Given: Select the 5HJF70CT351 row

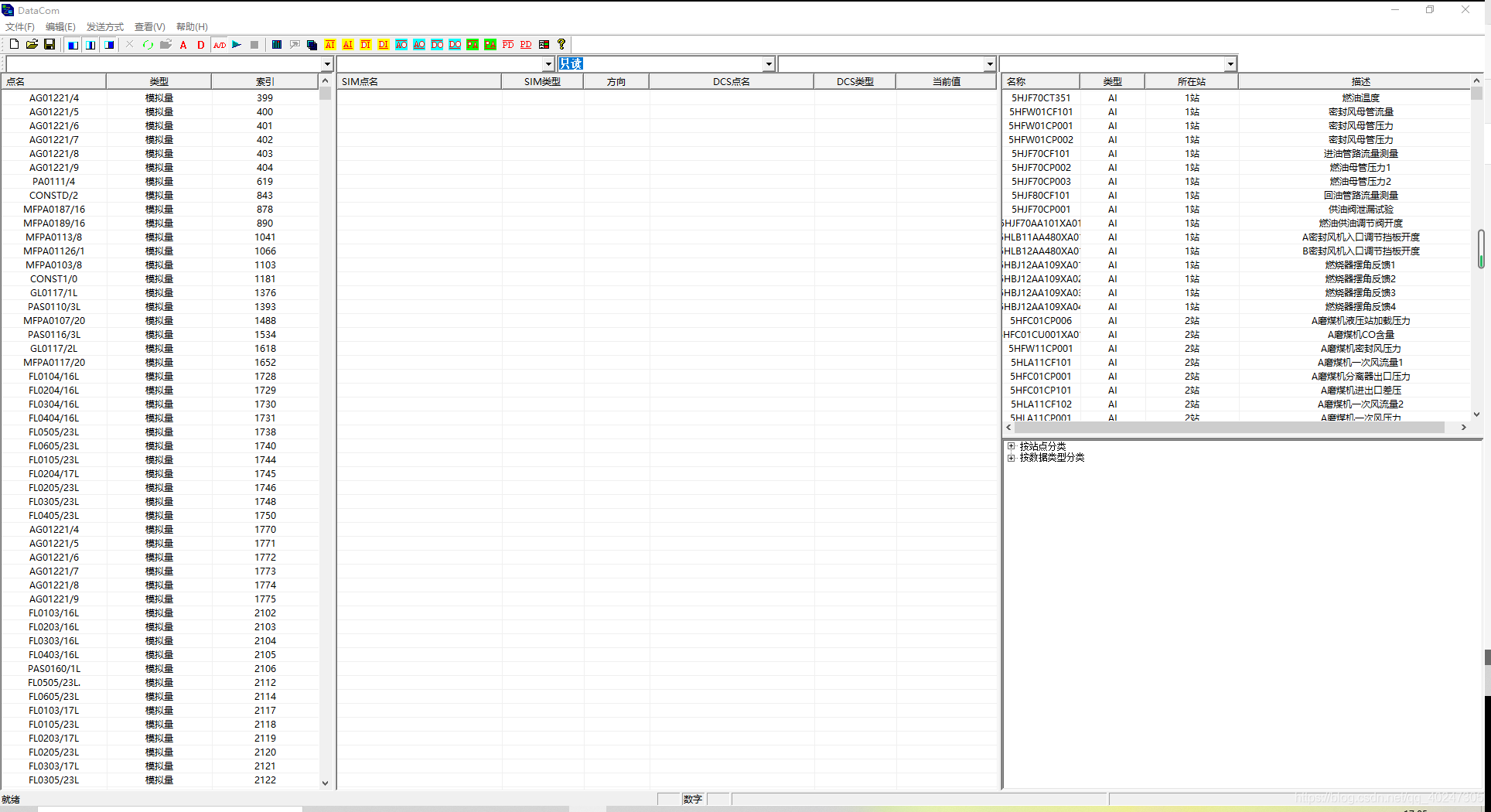Looking at the screenshot, I should (1236, 98).
